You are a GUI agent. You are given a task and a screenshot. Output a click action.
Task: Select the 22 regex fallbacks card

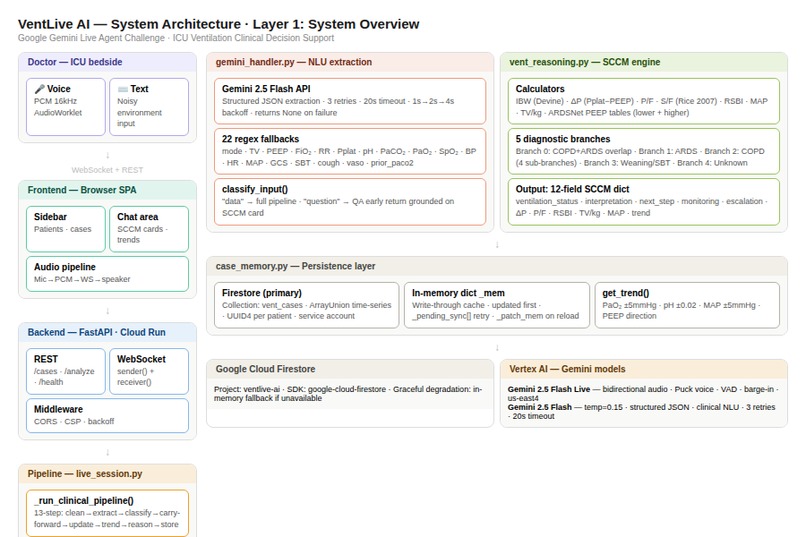point(350,151)
